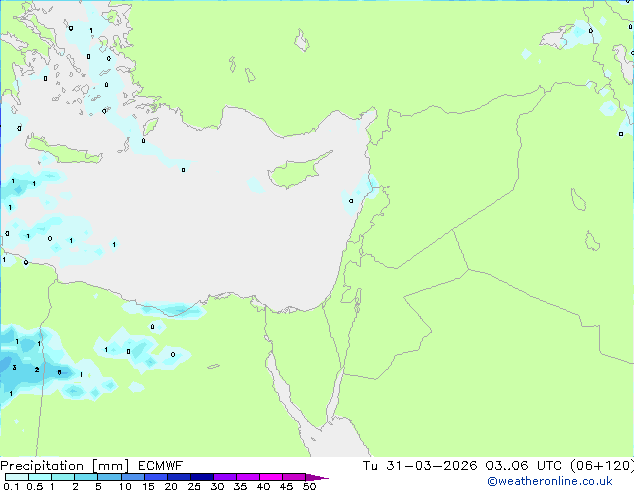Click the "0" value off the Lebanon coast
This screenshot has height=490, width=634.
pyautogui.click(x=351, y=201)
